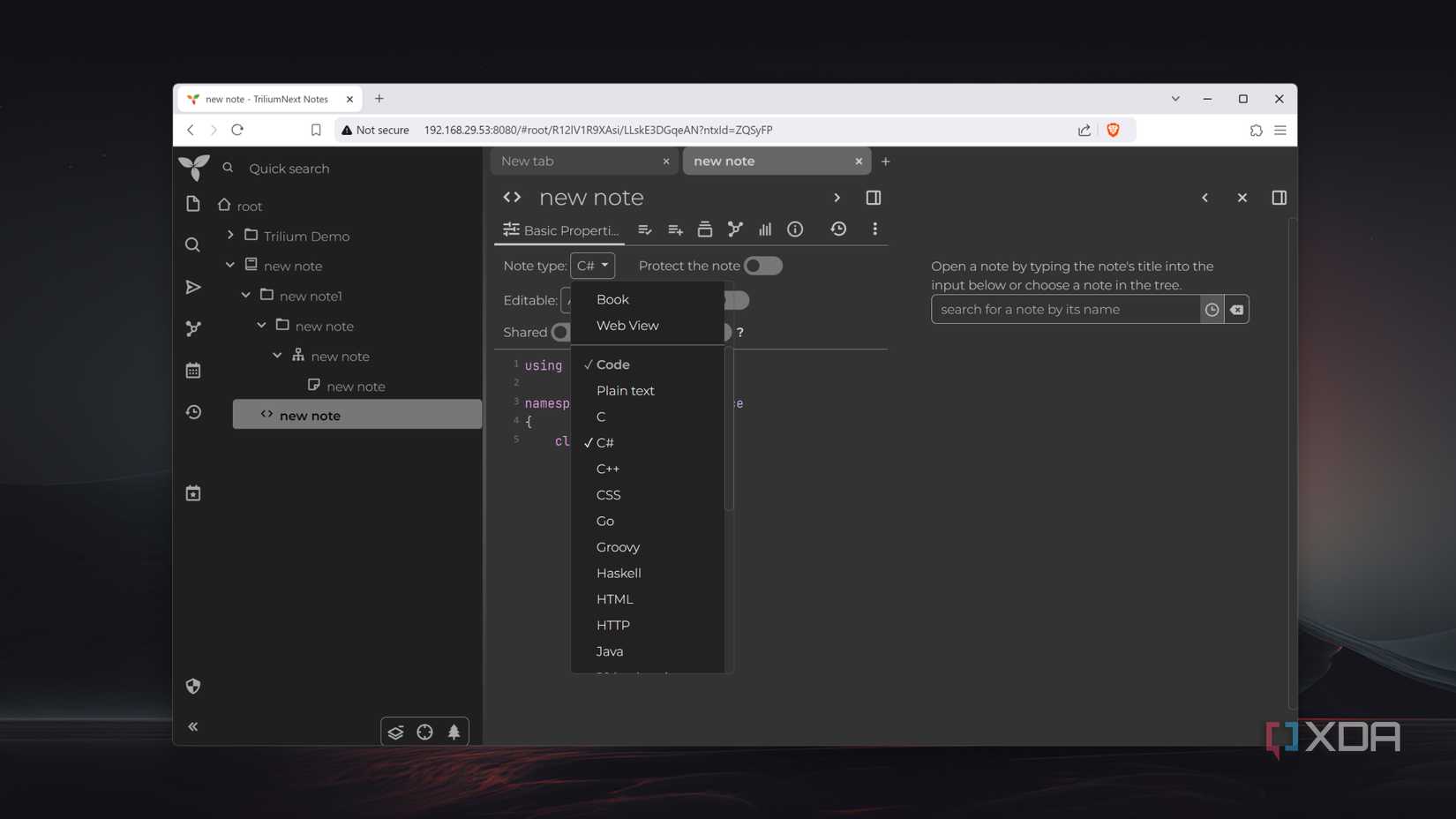Open recent changes icon in sidebar
Viewport: 1456px width, 819px height.
192,412
